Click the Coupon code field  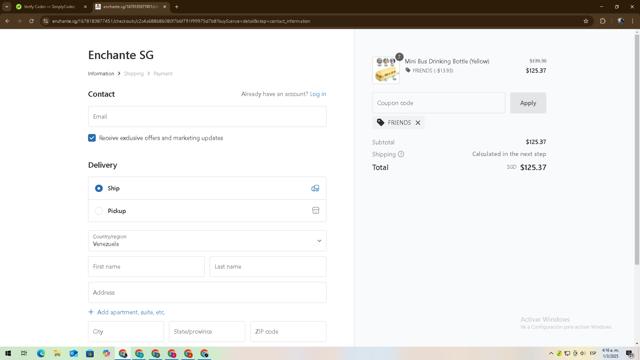point(438,103)
